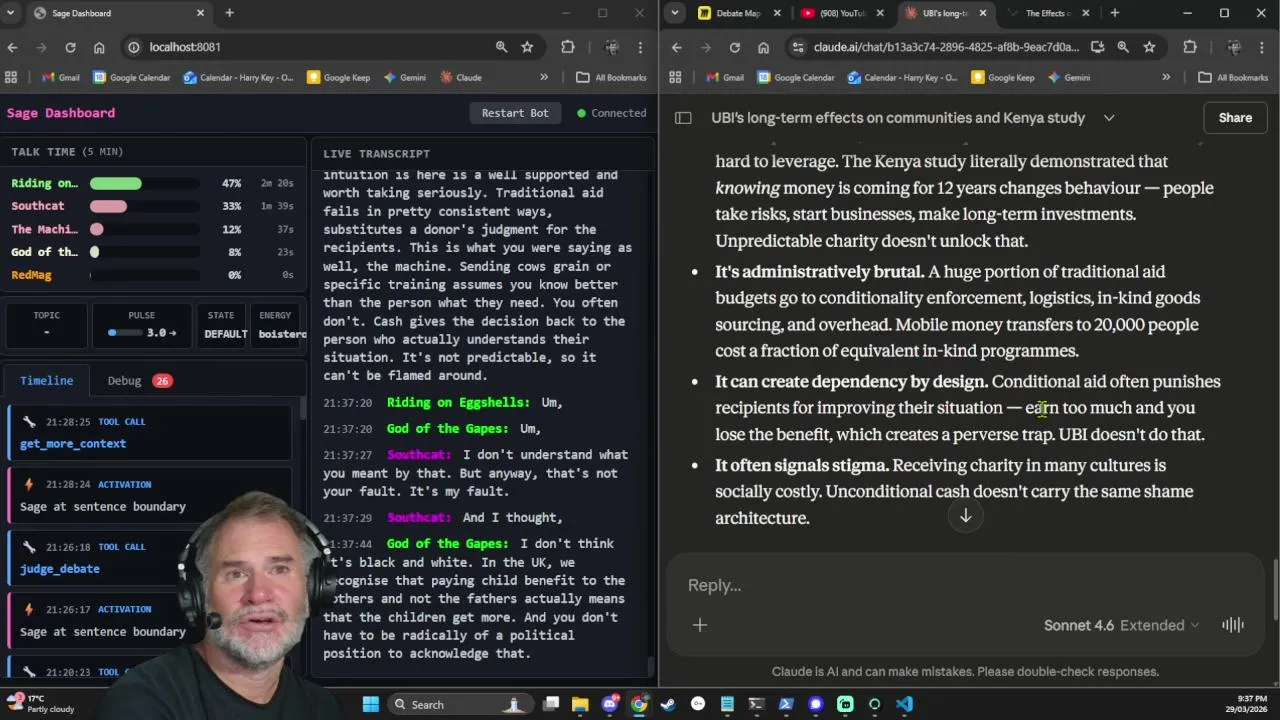Click the Reply input field
This screenshot has height=720, width=1280.
coord(965,585)
